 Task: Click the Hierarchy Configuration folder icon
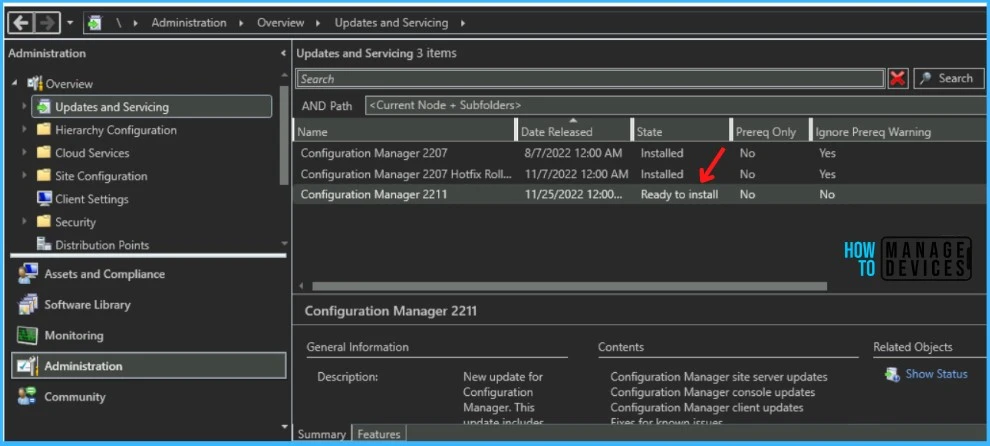point(44,130)
